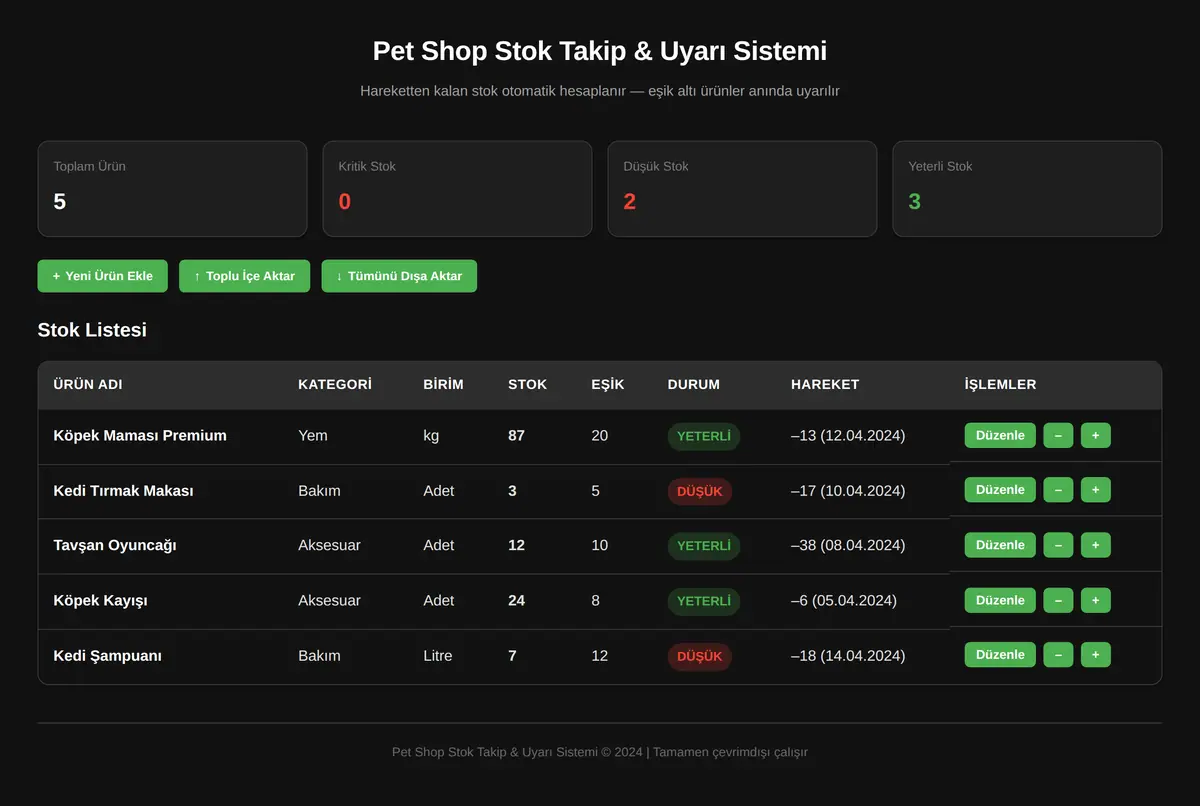Click movement –6 (05.04.2024)
1200x806 pixels.
point(844,601)
